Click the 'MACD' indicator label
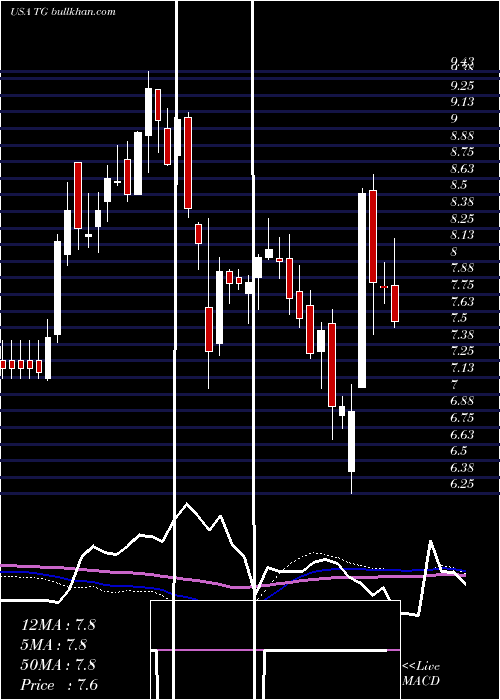Viewport: 500px width, 700px height. (x=421, y=681)
